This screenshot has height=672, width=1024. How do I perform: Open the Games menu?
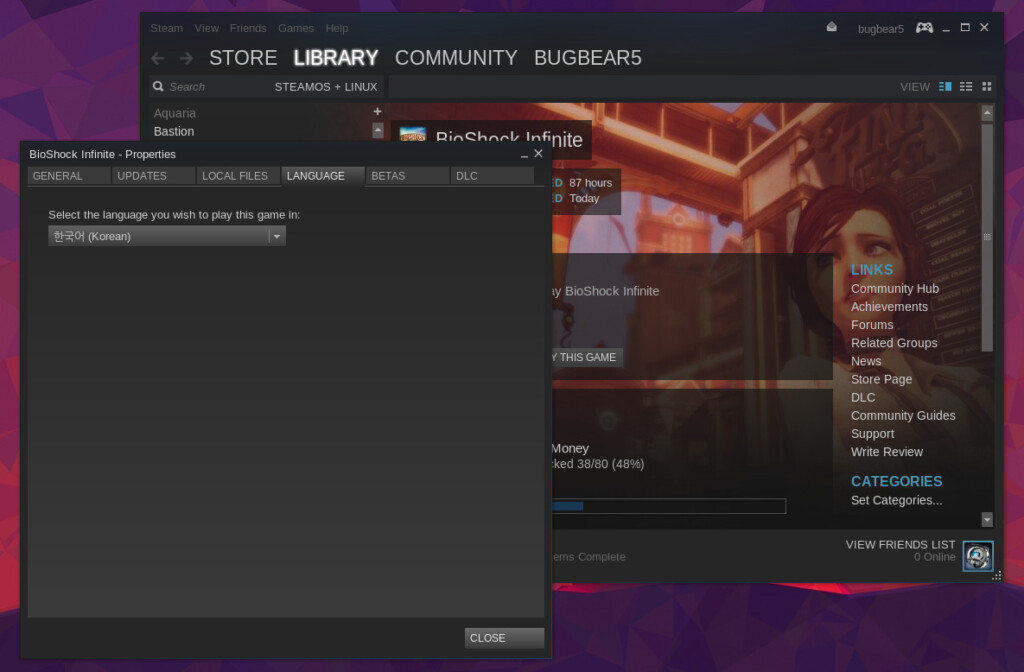coord(296,28)
